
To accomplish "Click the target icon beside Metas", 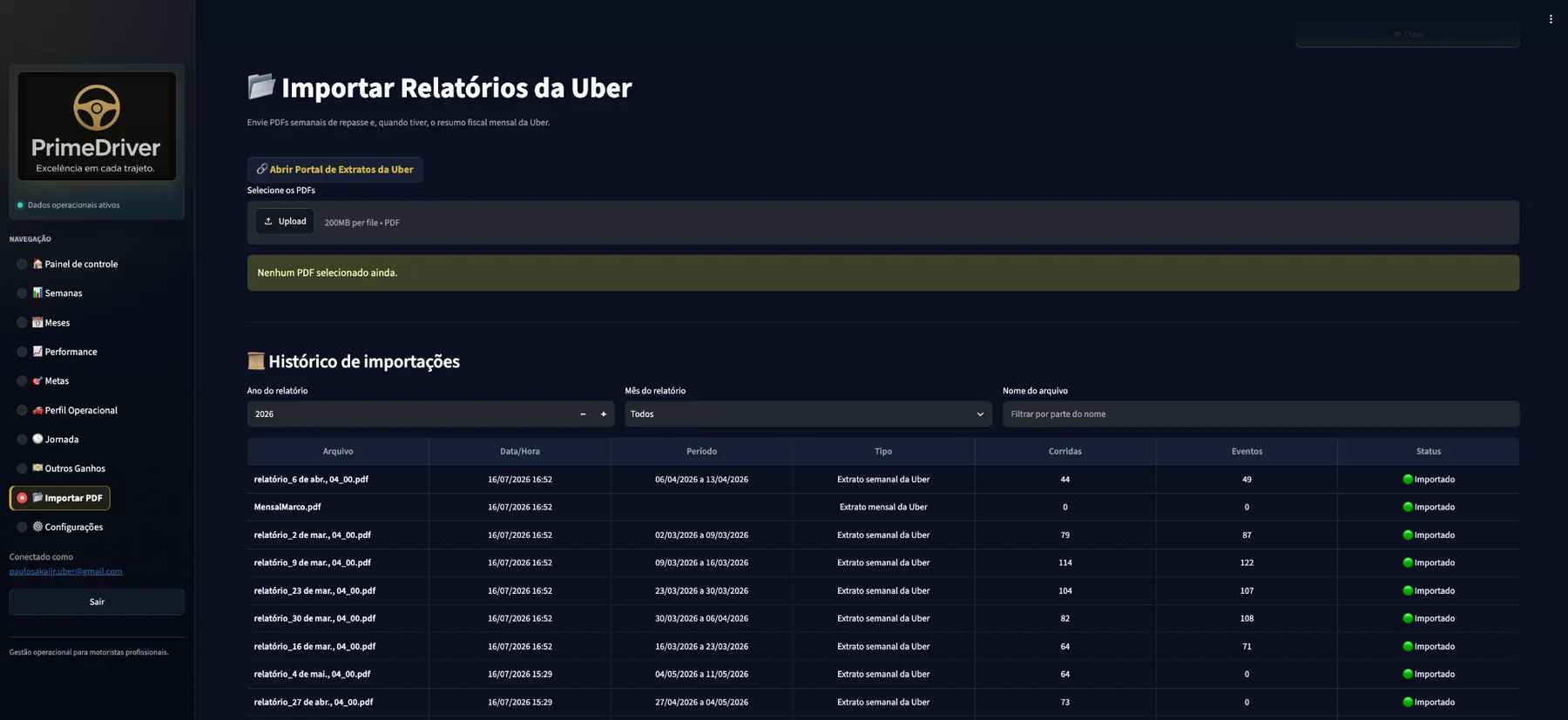I will [37, 380].
